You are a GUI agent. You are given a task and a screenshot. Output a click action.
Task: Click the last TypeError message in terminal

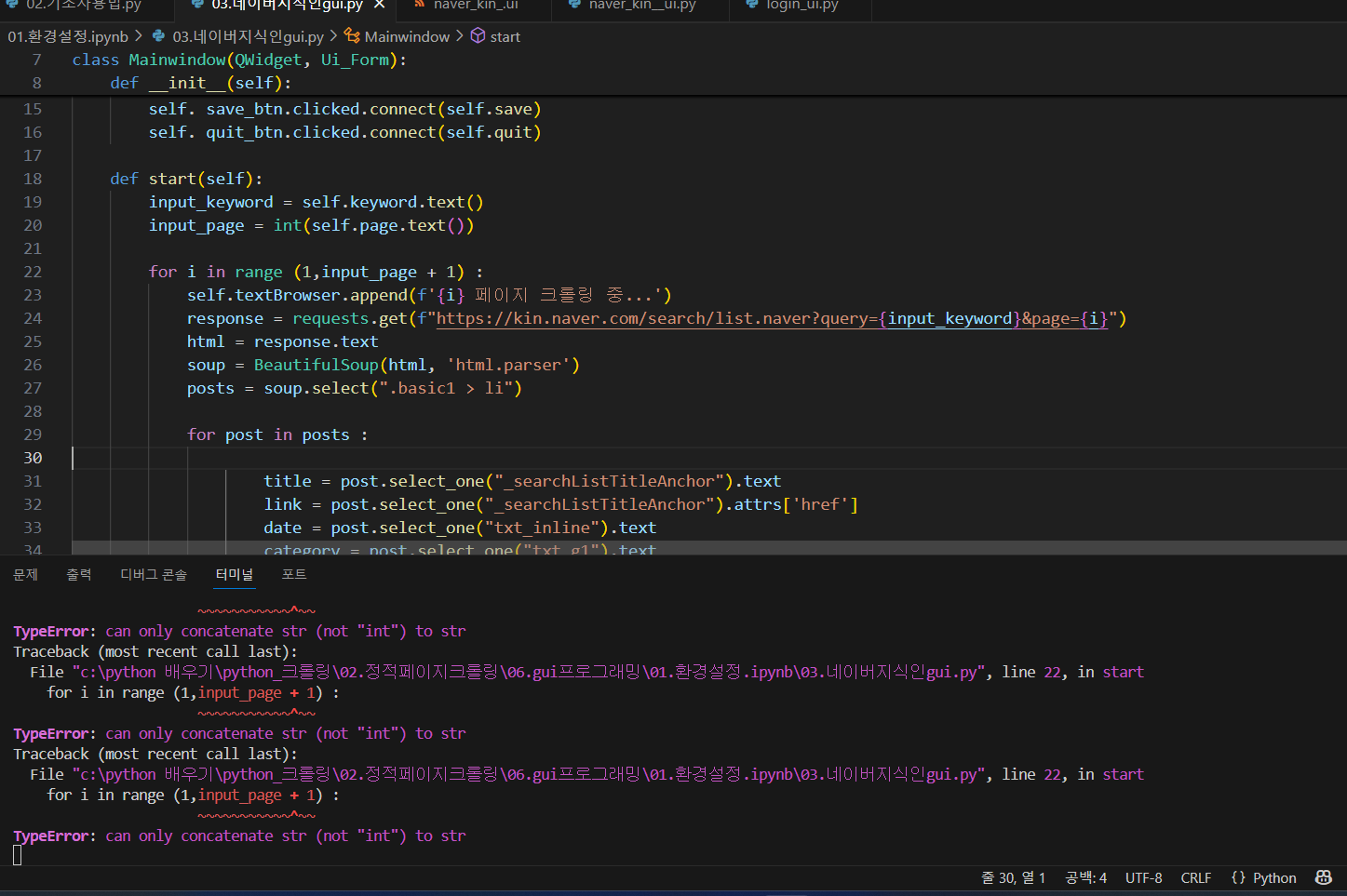(x=239, y=836)
